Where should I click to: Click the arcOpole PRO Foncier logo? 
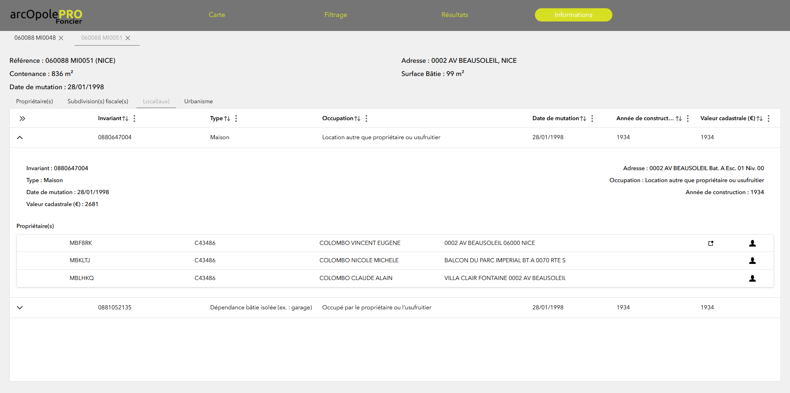coord(46,16)
